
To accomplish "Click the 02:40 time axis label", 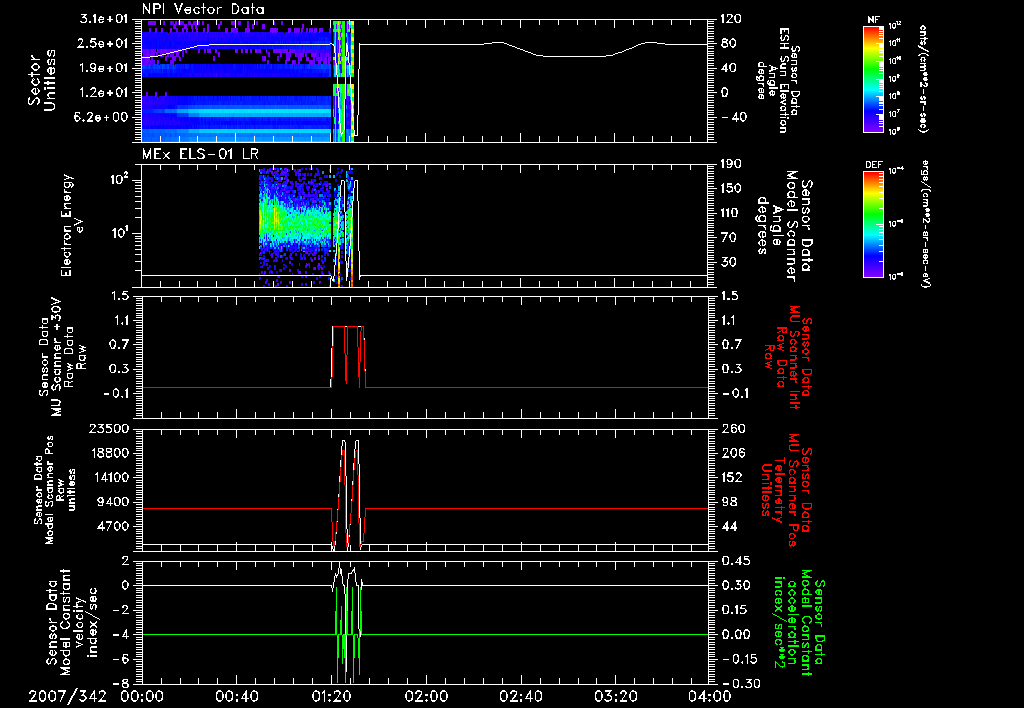I will (520, 696).
